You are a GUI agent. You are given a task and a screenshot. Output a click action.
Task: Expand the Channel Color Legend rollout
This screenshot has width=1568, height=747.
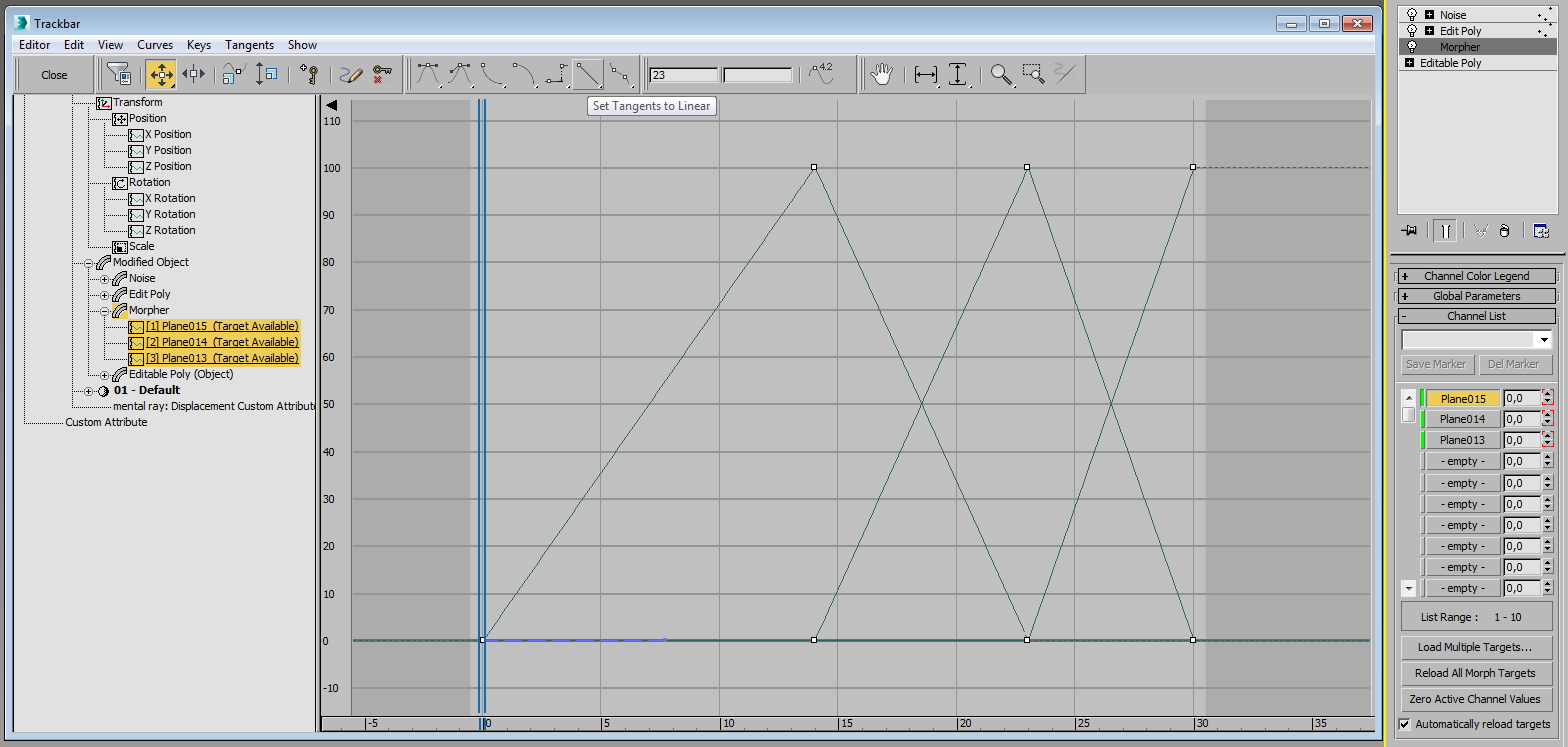click(1477, 276)
